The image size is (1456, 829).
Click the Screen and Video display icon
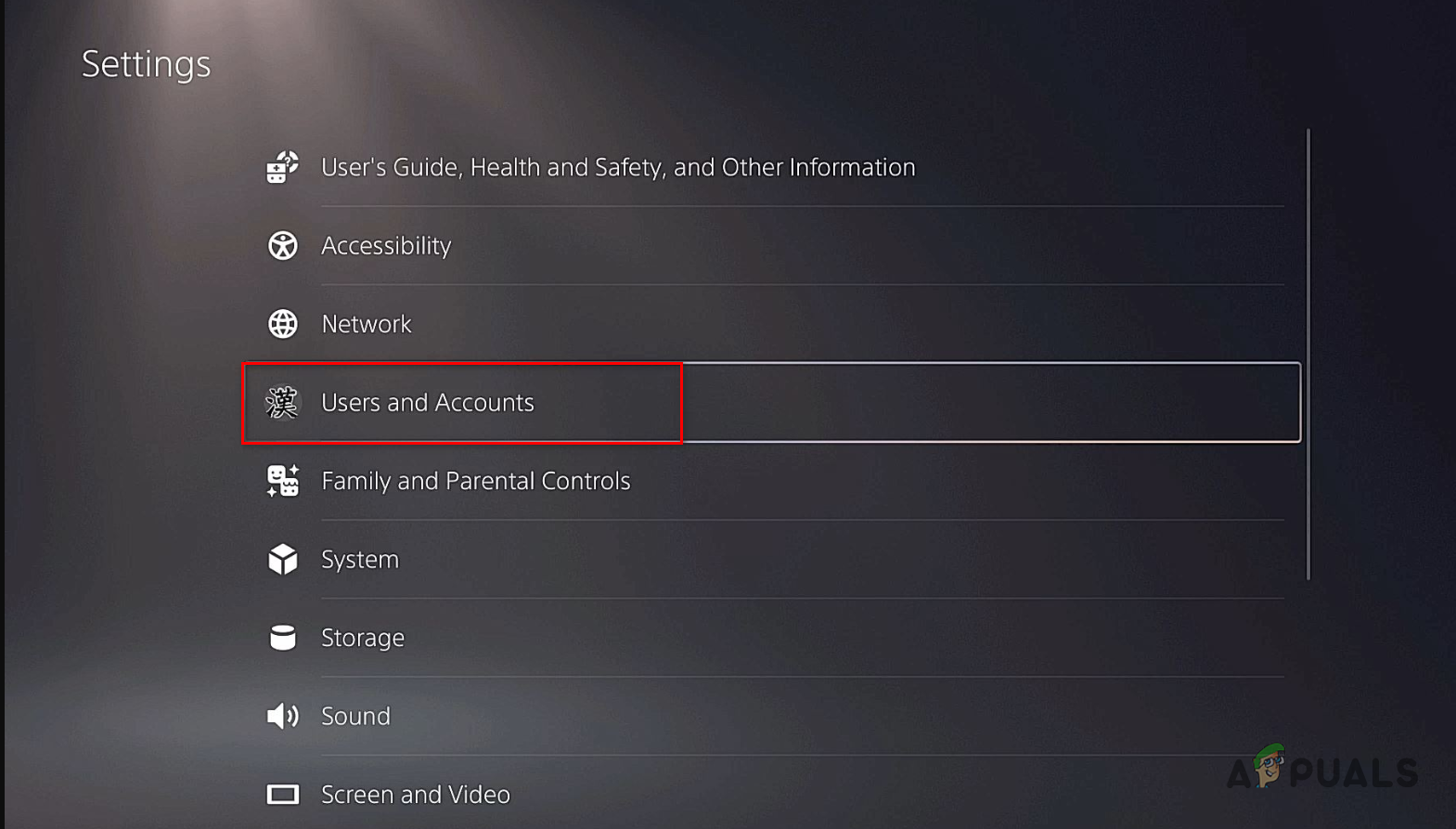pyautogui.click(x=282, y=794)
